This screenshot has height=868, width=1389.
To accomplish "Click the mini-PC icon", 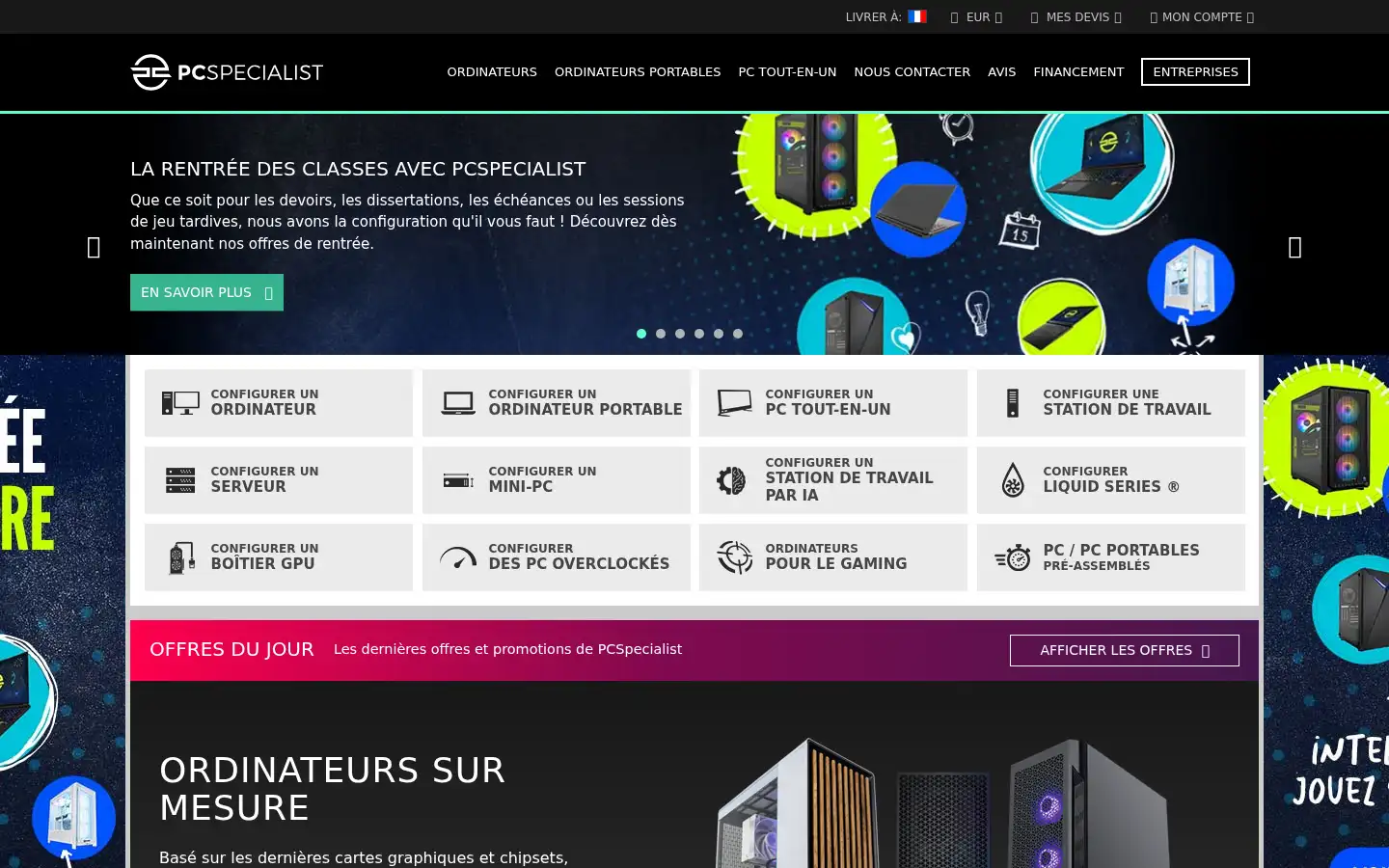I will [458, 479].
